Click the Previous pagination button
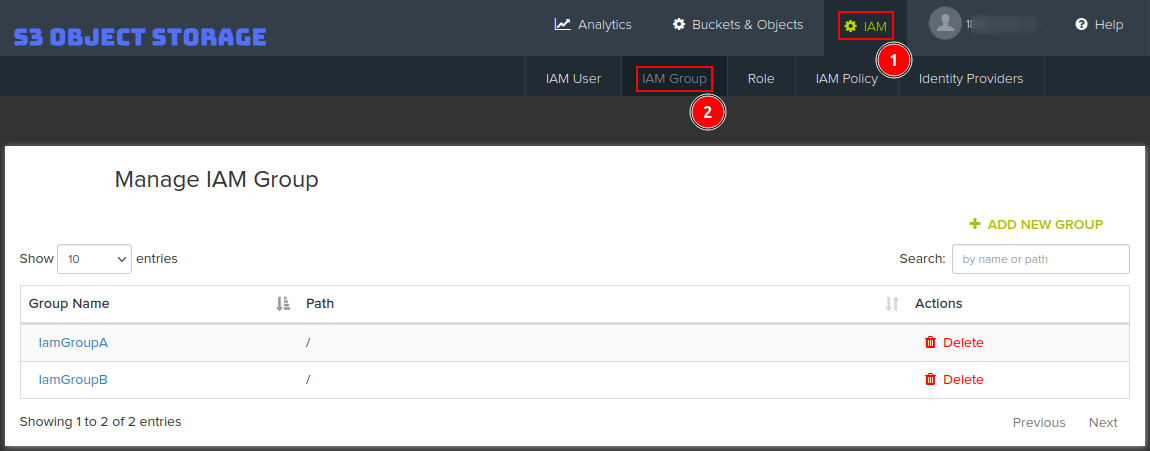Viewport: 1150px width, 451px height. click(x=1039, y=422)
